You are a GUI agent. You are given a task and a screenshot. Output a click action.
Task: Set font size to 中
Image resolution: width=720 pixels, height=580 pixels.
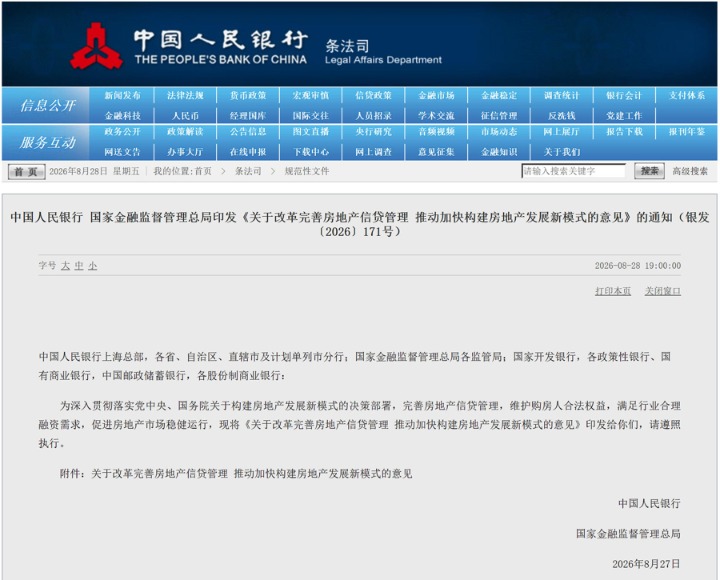(79, 266)
